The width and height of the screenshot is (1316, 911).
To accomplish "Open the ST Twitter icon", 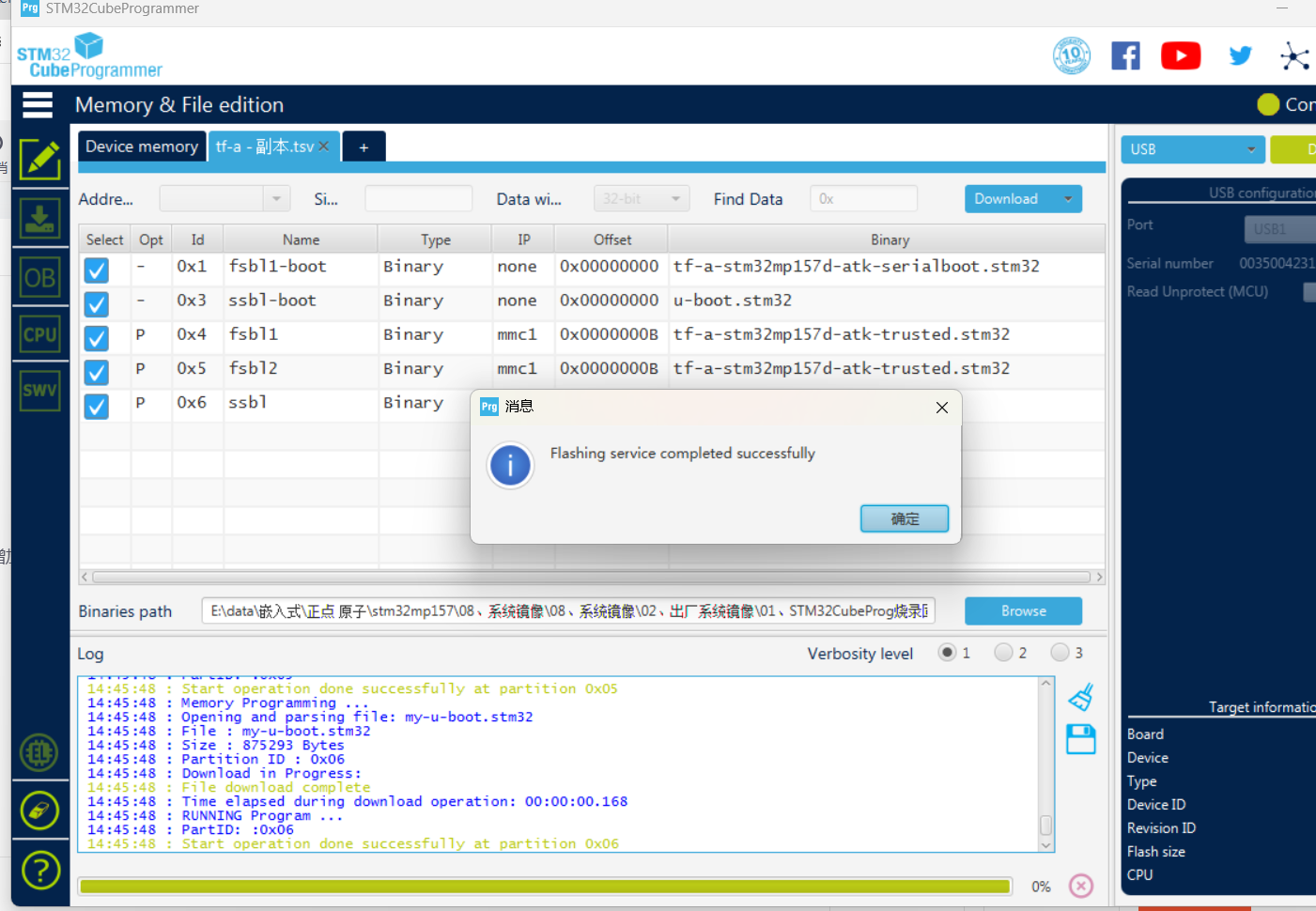I will click(x=1240, y=55).
